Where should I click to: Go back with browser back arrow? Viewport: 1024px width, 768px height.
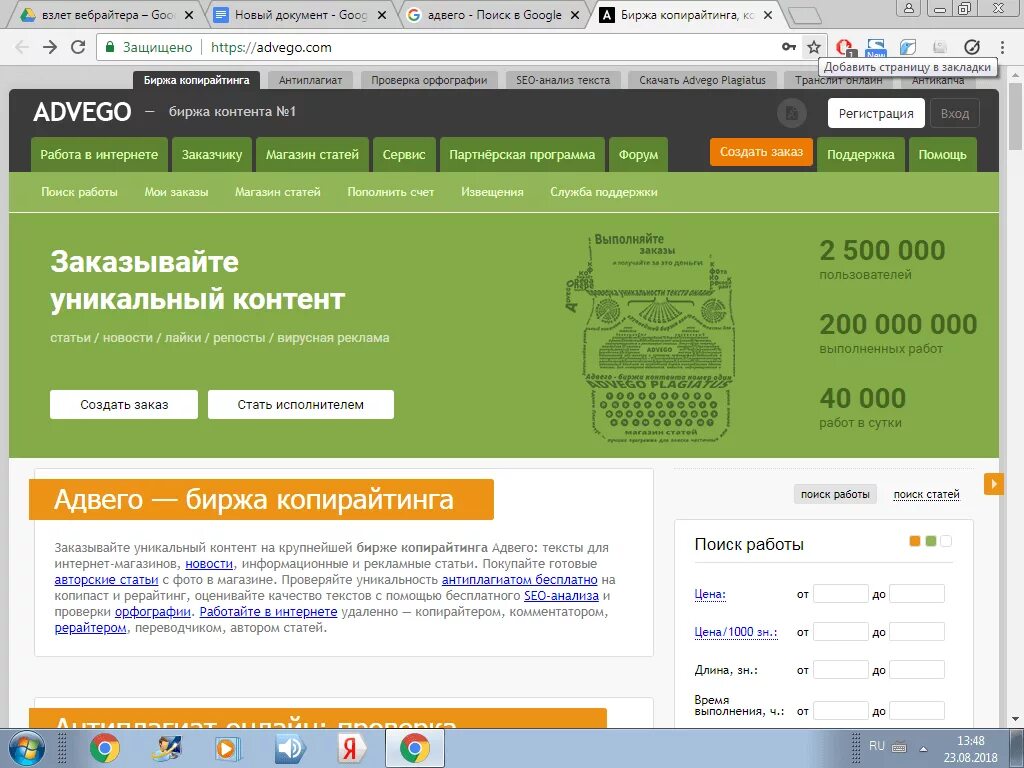pyautogui.click(x=22, y=47)
